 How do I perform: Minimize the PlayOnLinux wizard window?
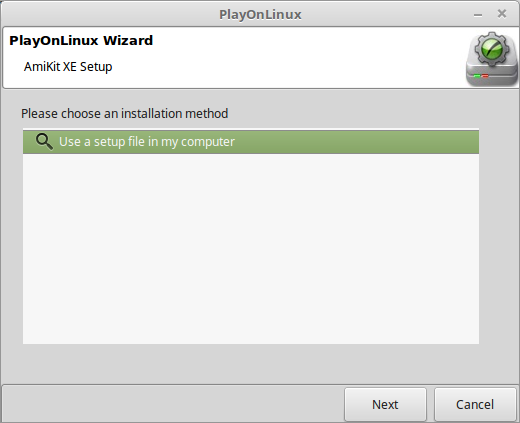tap(478, 15)
